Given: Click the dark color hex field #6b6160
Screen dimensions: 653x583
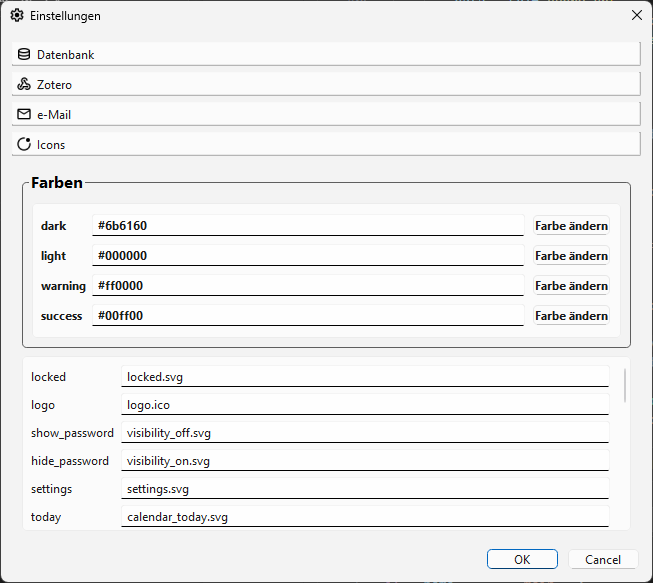Looking at the screenshot, I should [308, 226].
